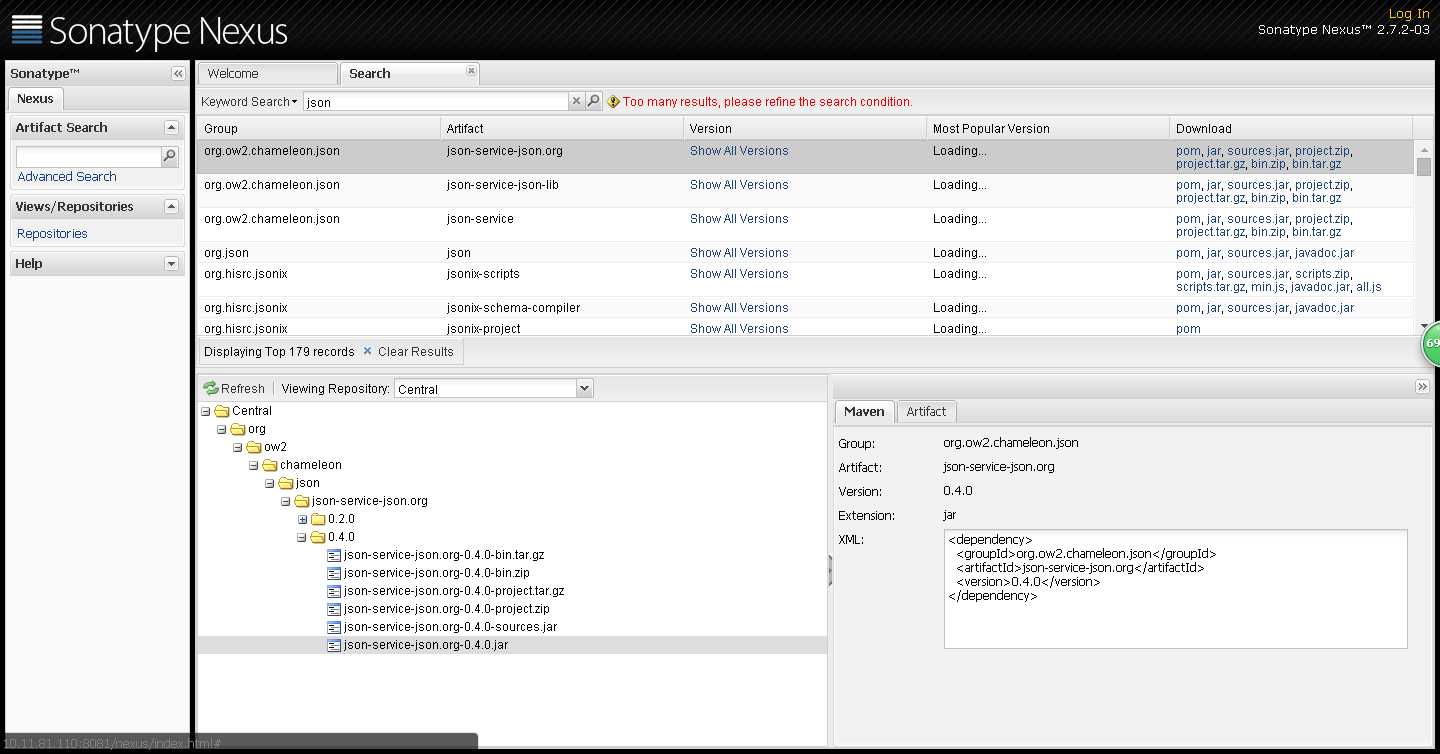Image resolution: width=1440 pixels, height=754 pixels.
Task: Close the Search tab
Action: (x=471, y=71)
